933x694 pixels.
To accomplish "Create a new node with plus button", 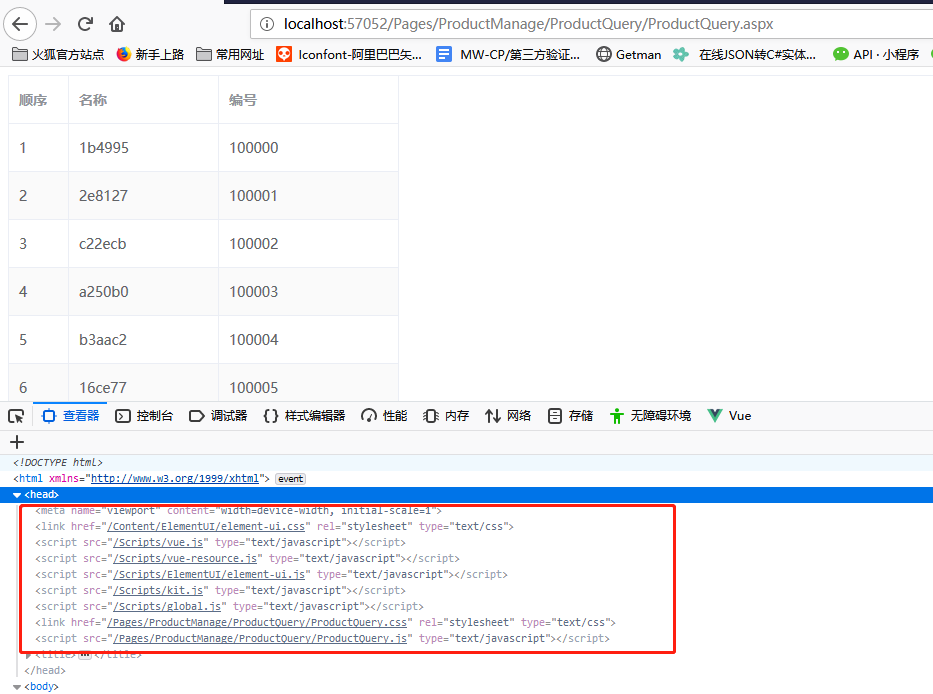I will pos(17,442).
